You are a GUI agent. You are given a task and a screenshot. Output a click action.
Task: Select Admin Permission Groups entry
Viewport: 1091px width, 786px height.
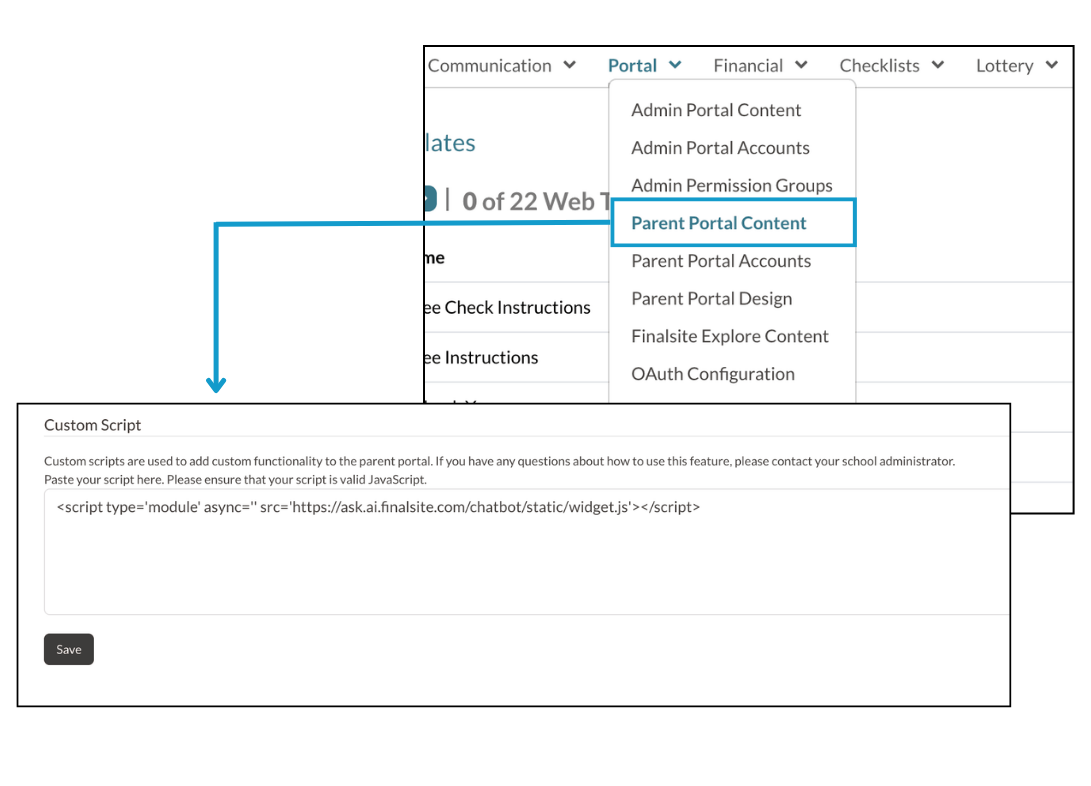(x=731, y=185)
